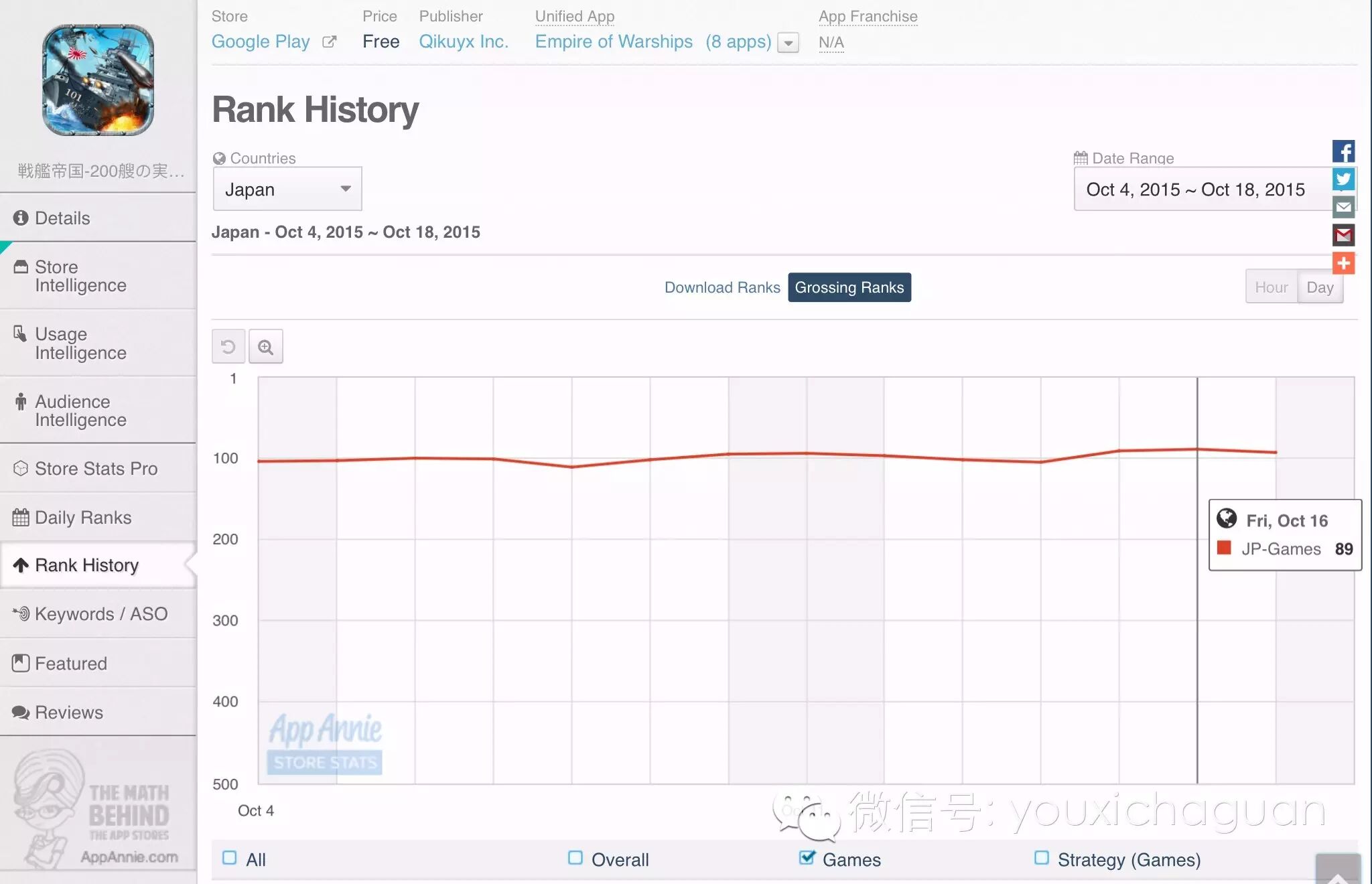This screenshot has width=1372, height=884.
Task: Open the Japan countries dropdown
Action: pos(287,190)
